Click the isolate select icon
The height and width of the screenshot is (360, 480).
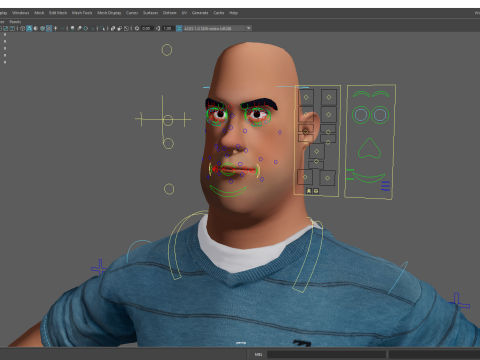click(102, 28)
